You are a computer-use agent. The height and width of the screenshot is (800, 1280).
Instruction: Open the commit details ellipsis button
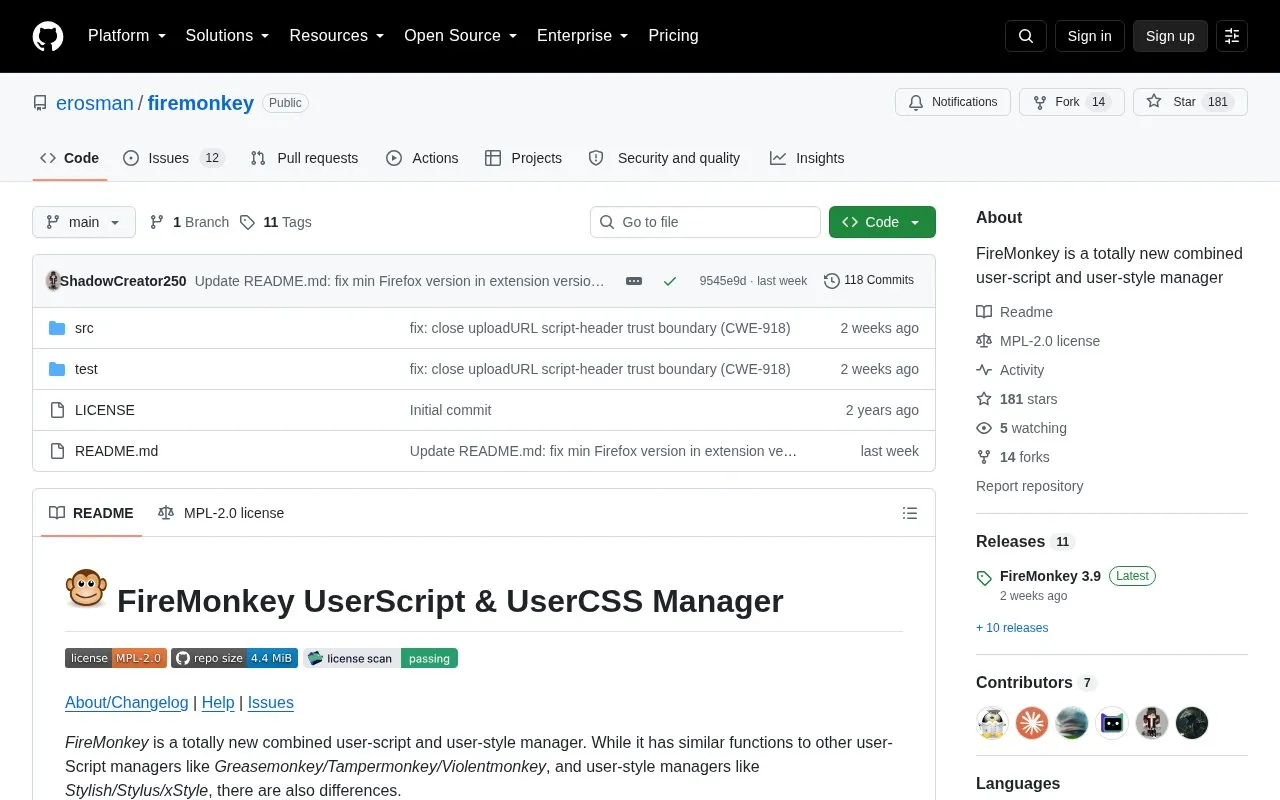(634, 281)
